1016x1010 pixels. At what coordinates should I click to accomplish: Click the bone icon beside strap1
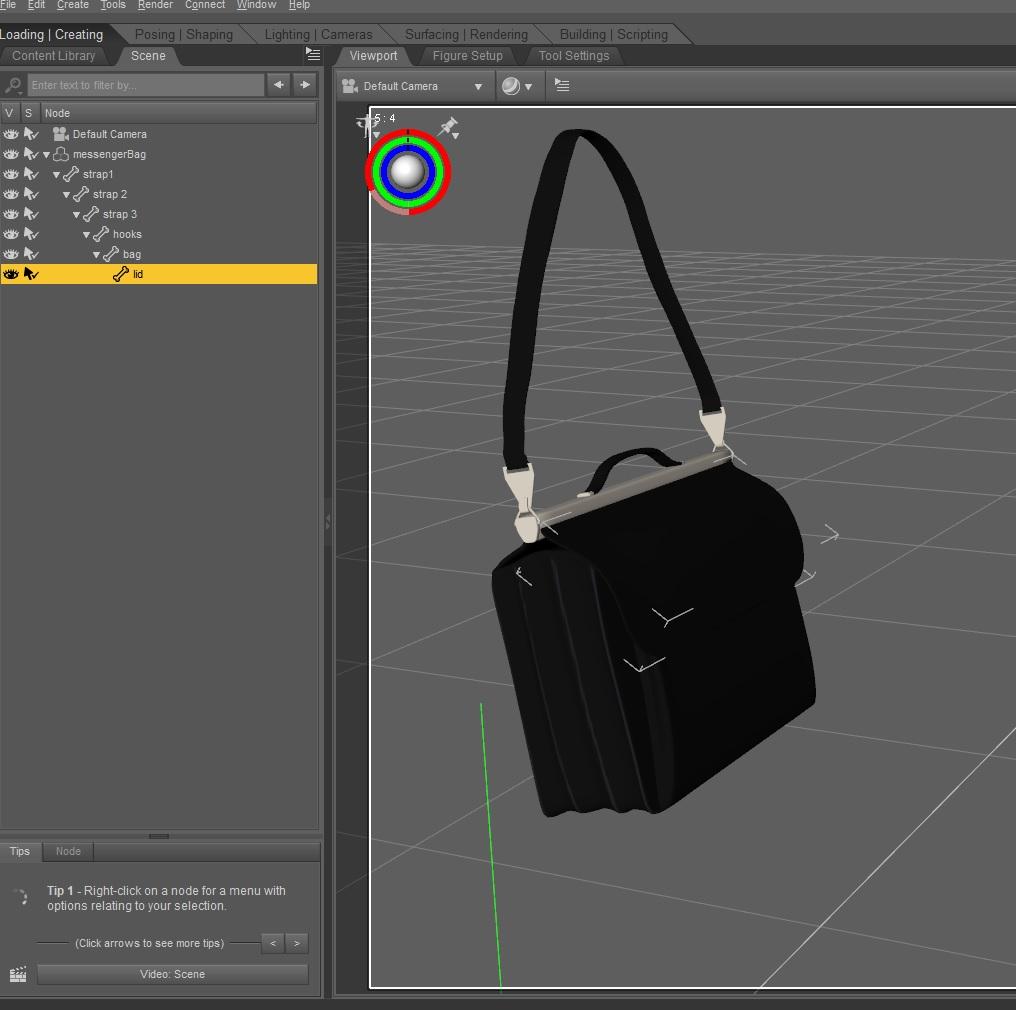click(71, 174)
